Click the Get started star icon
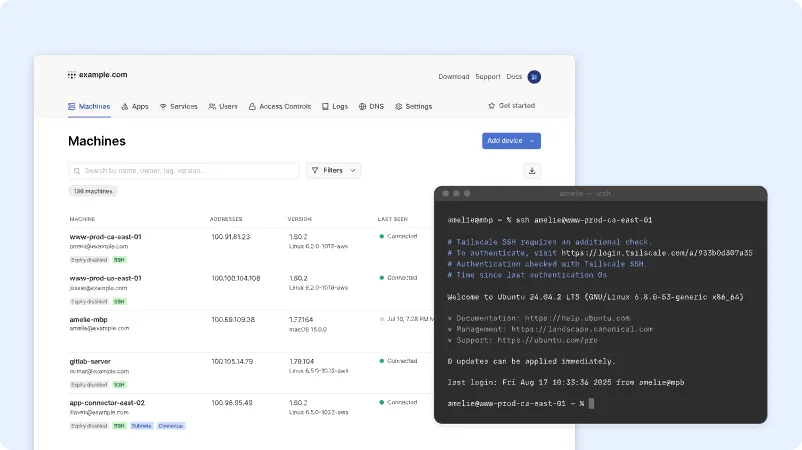This screenshot has width=802, height=450. pos(492,106)
